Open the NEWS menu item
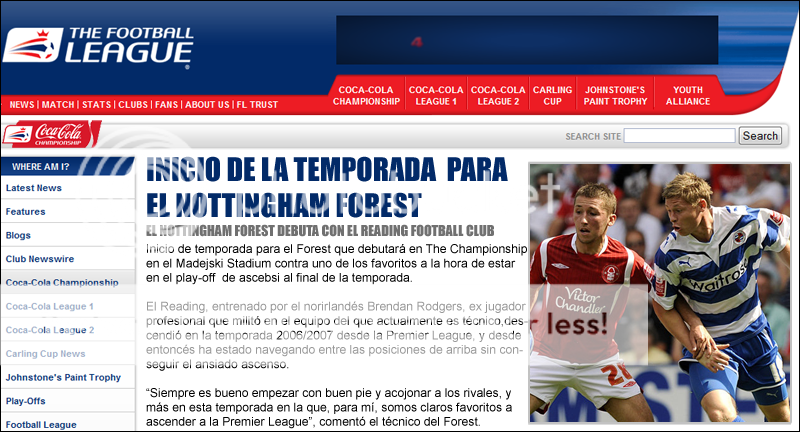The width and height of the screenshot is (800, 432). (22, 105)
